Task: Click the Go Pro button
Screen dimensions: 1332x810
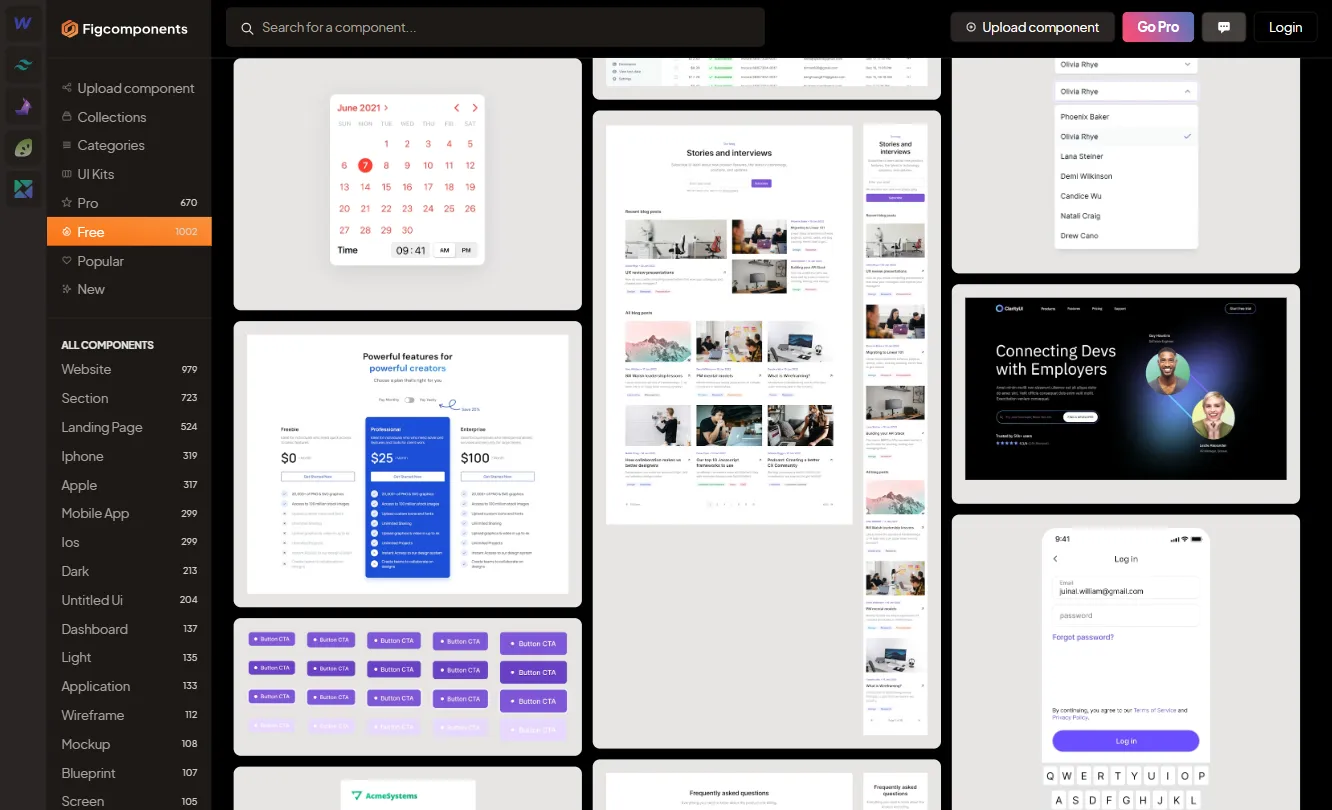Action: tap(1157, 27)
